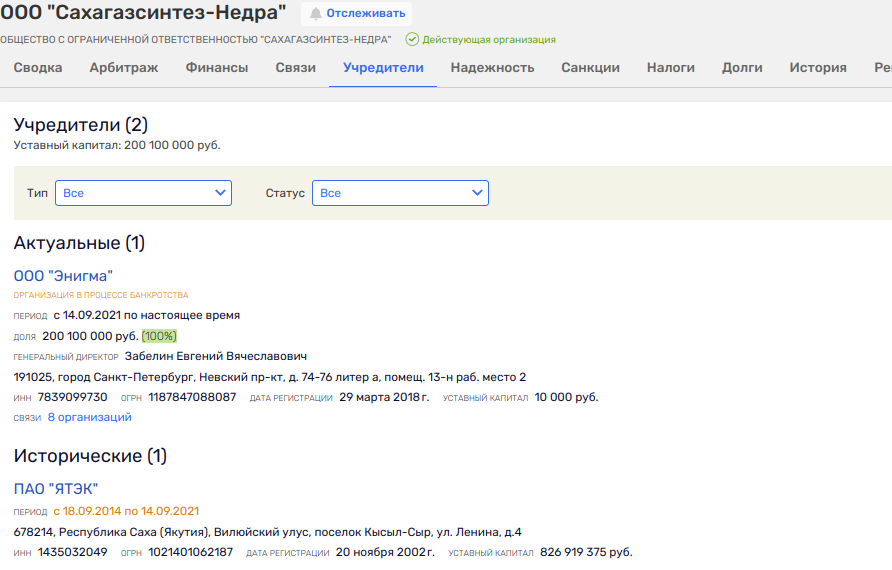
Task: Open the Статус filter dropdown
Action: click(x=400, y=193)
